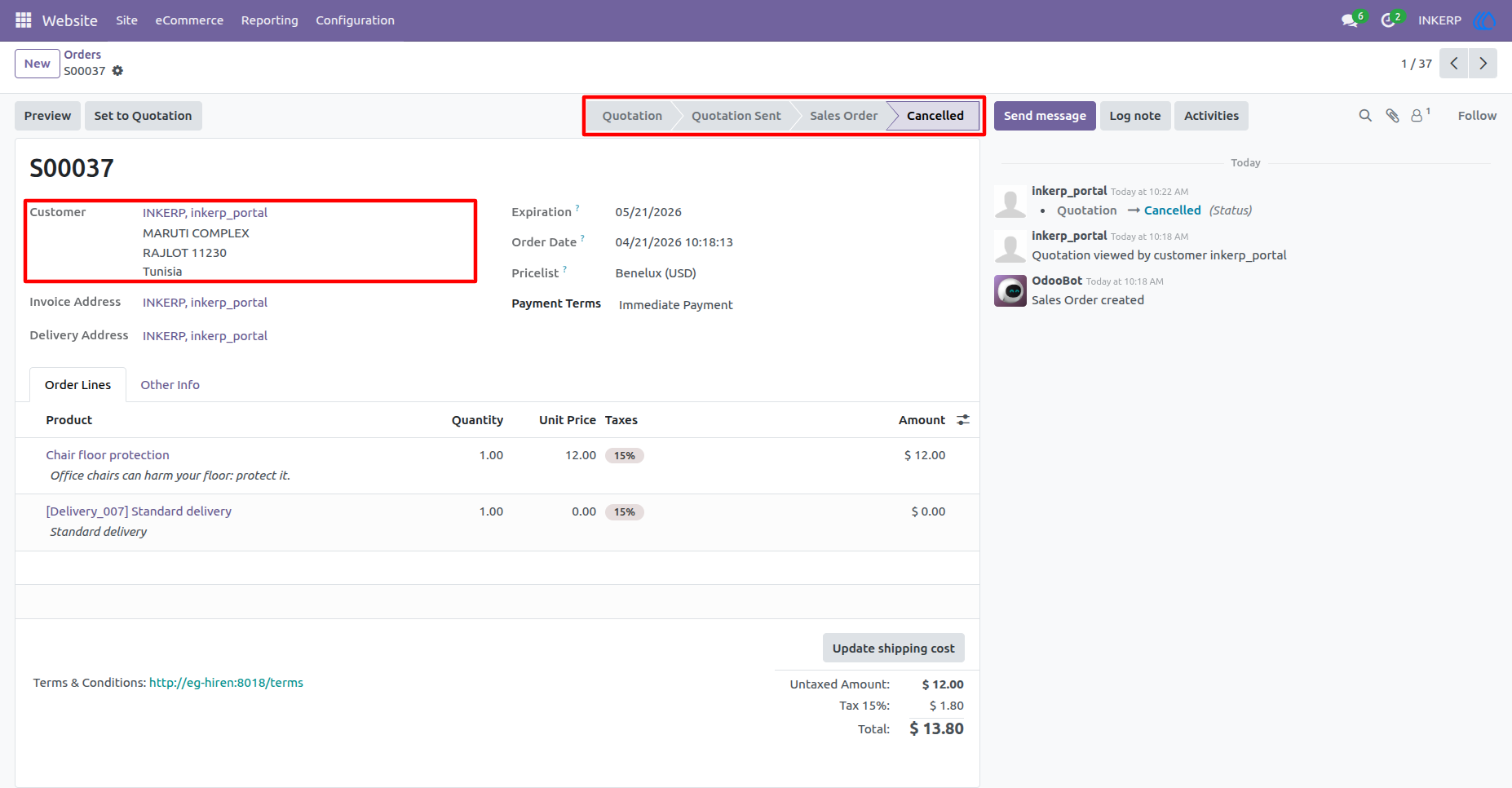The height and width of the screenshot is (788, 1512).
Task: Open the activities clock icon
Action: click(x=1388, y=20)
